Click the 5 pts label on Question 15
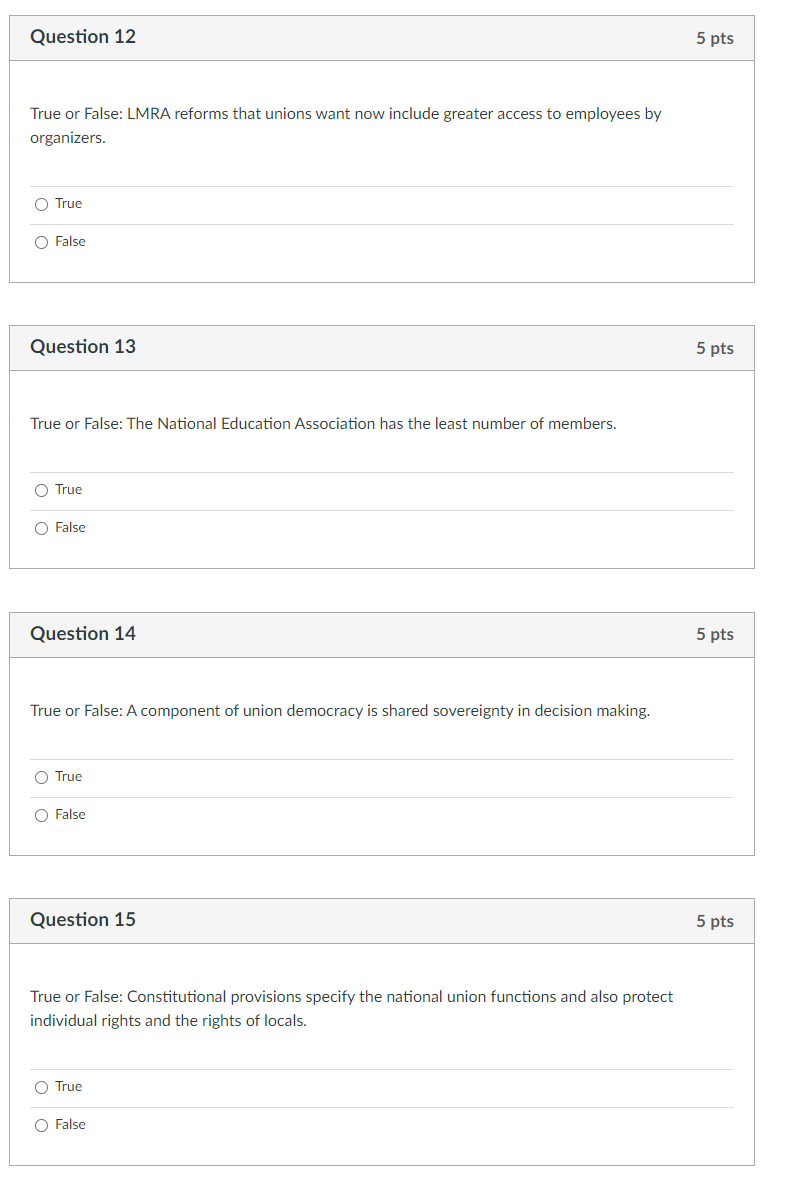The height and width of the screenshot is (1195, 810). [x=716, y=921]
